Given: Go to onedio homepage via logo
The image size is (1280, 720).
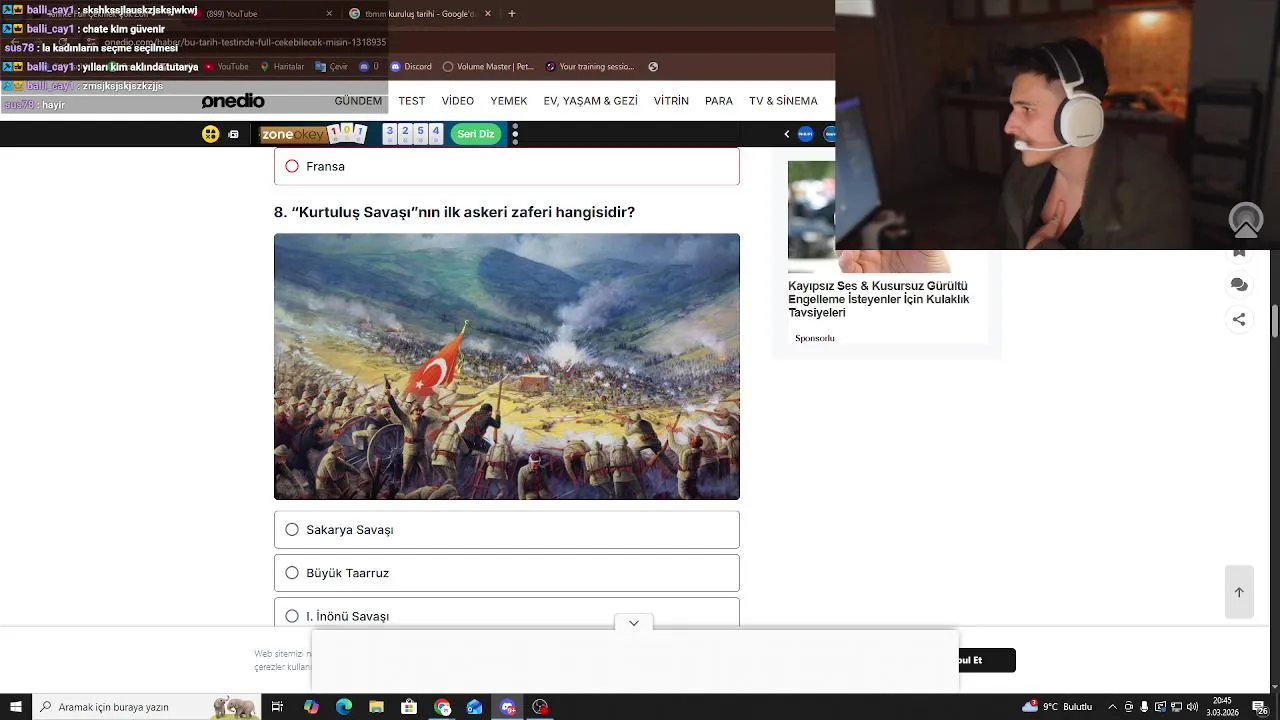Looking at the screenshot, I should pos(233,101).
